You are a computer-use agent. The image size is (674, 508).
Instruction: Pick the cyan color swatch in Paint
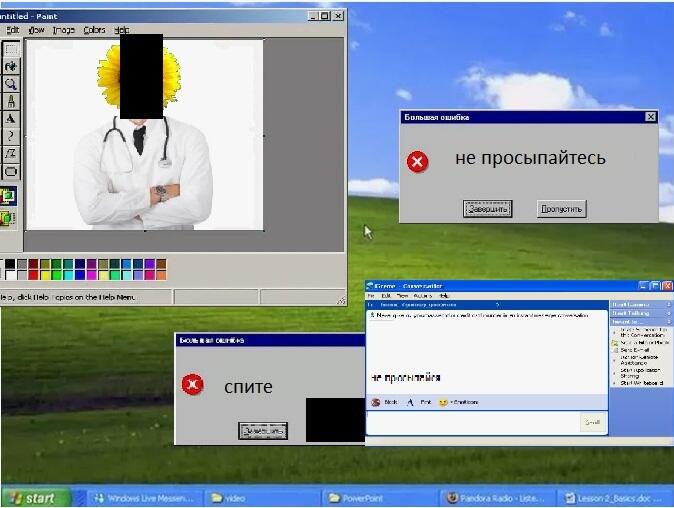[68, 275]
